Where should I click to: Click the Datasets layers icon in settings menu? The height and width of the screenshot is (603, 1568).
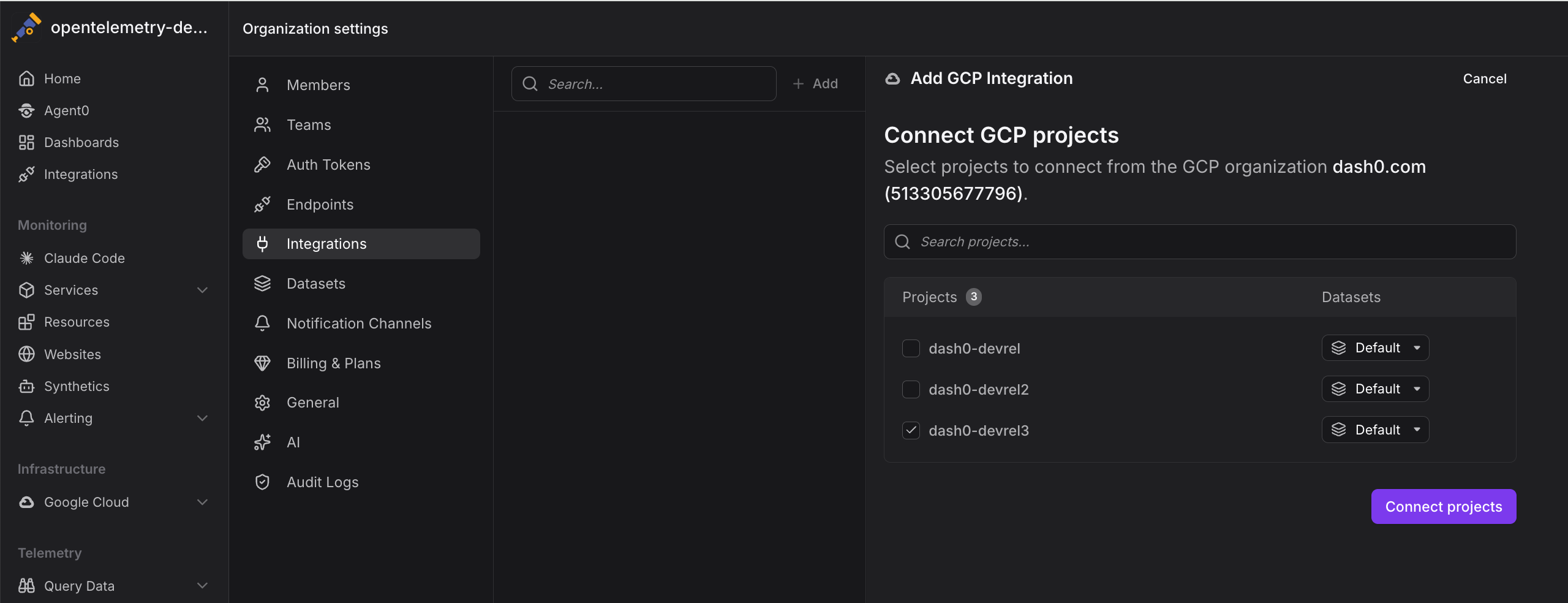click(x=262, y=283)
